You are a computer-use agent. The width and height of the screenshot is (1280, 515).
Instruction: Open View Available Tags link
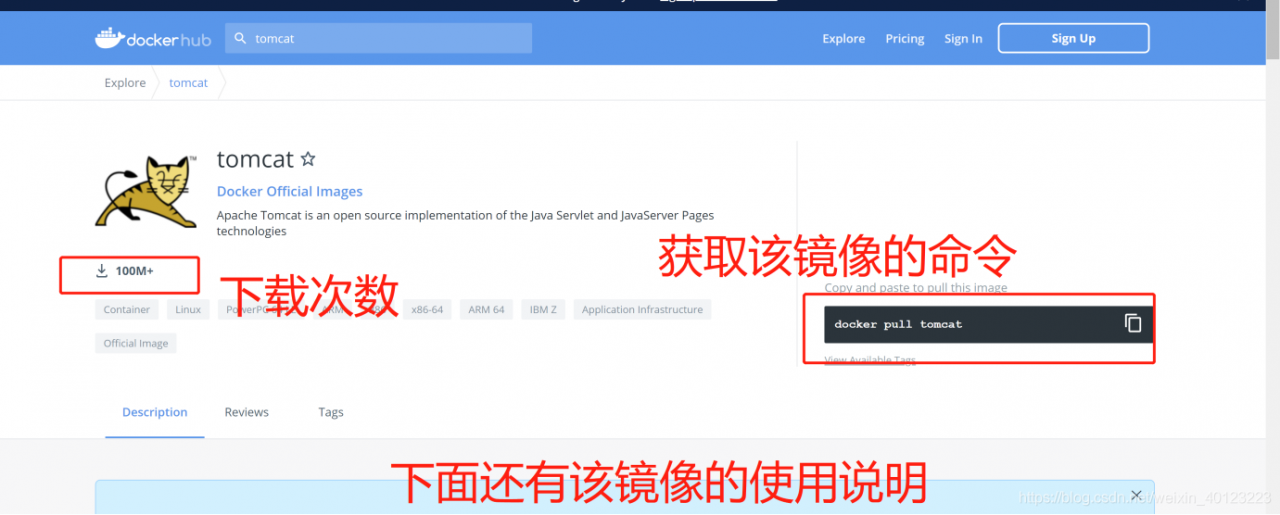pyautogui.click(x=870, y=360)
